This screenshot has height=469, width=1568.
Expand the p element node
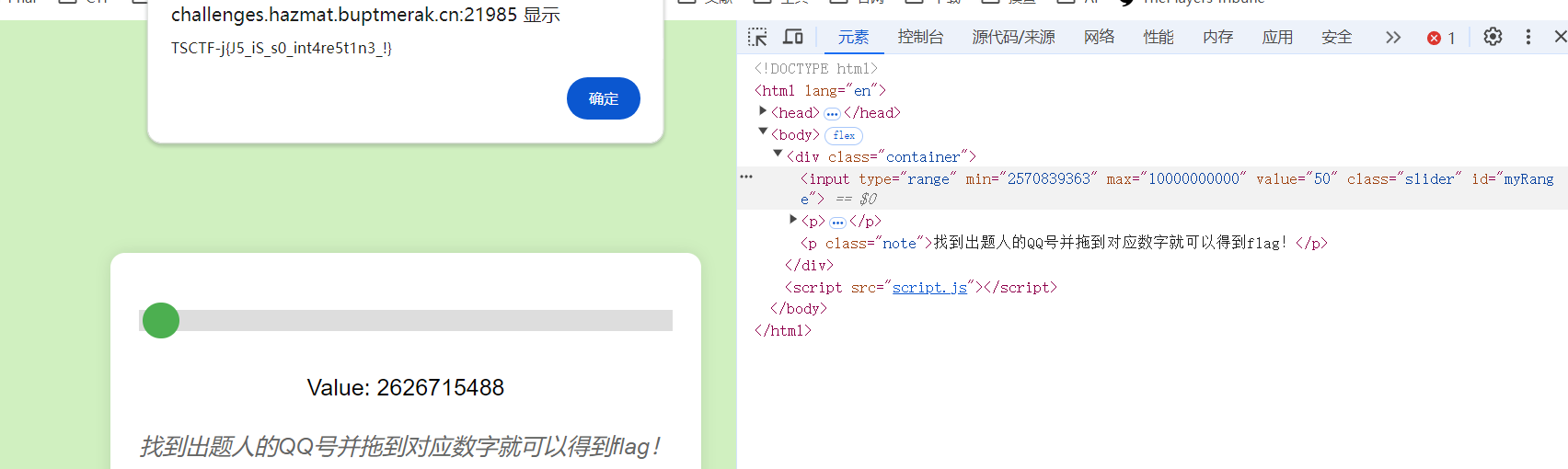click(x=793, y=220)
